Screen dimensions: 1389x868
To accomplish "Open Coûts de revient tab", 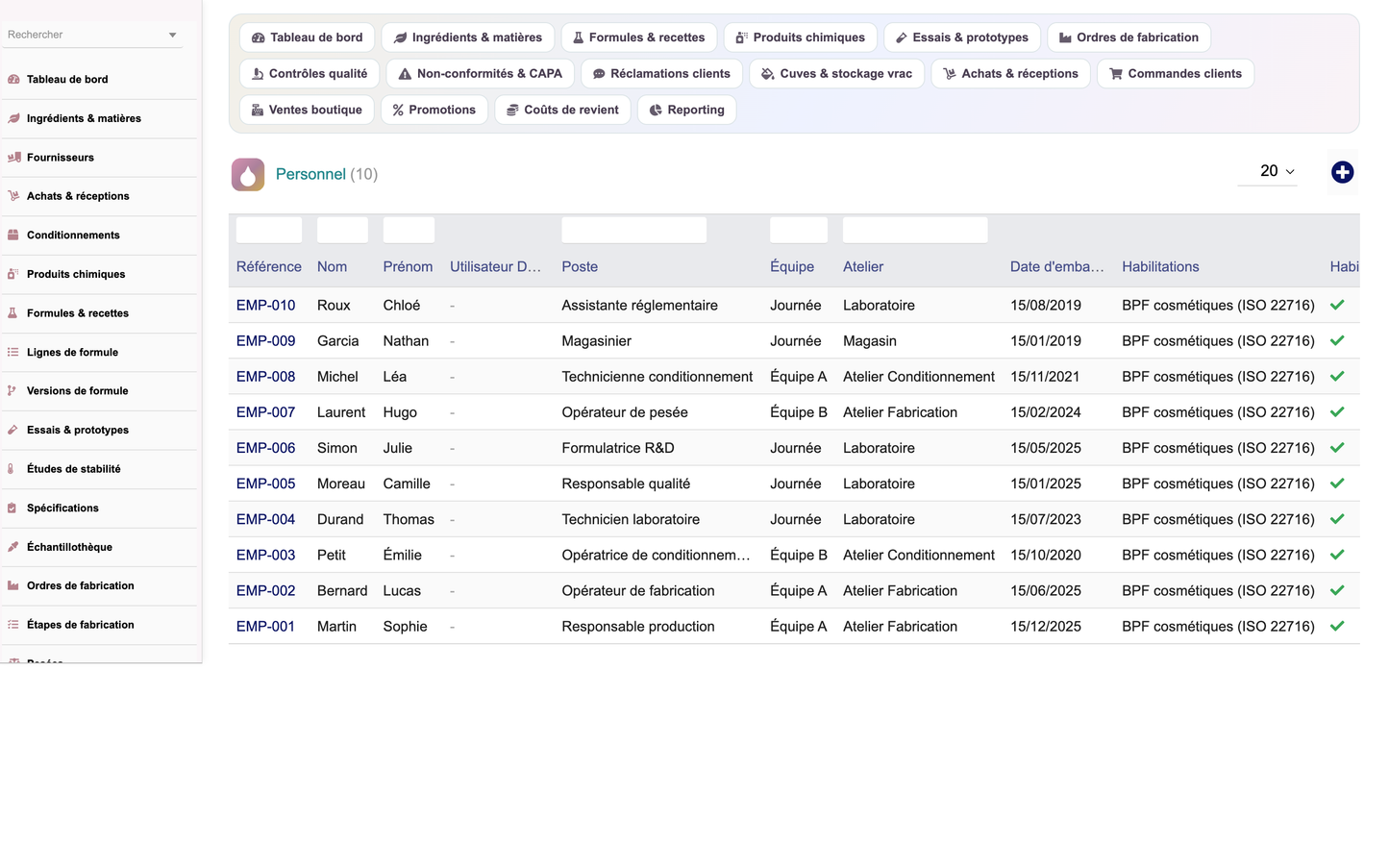I will [x=563, y=110].
